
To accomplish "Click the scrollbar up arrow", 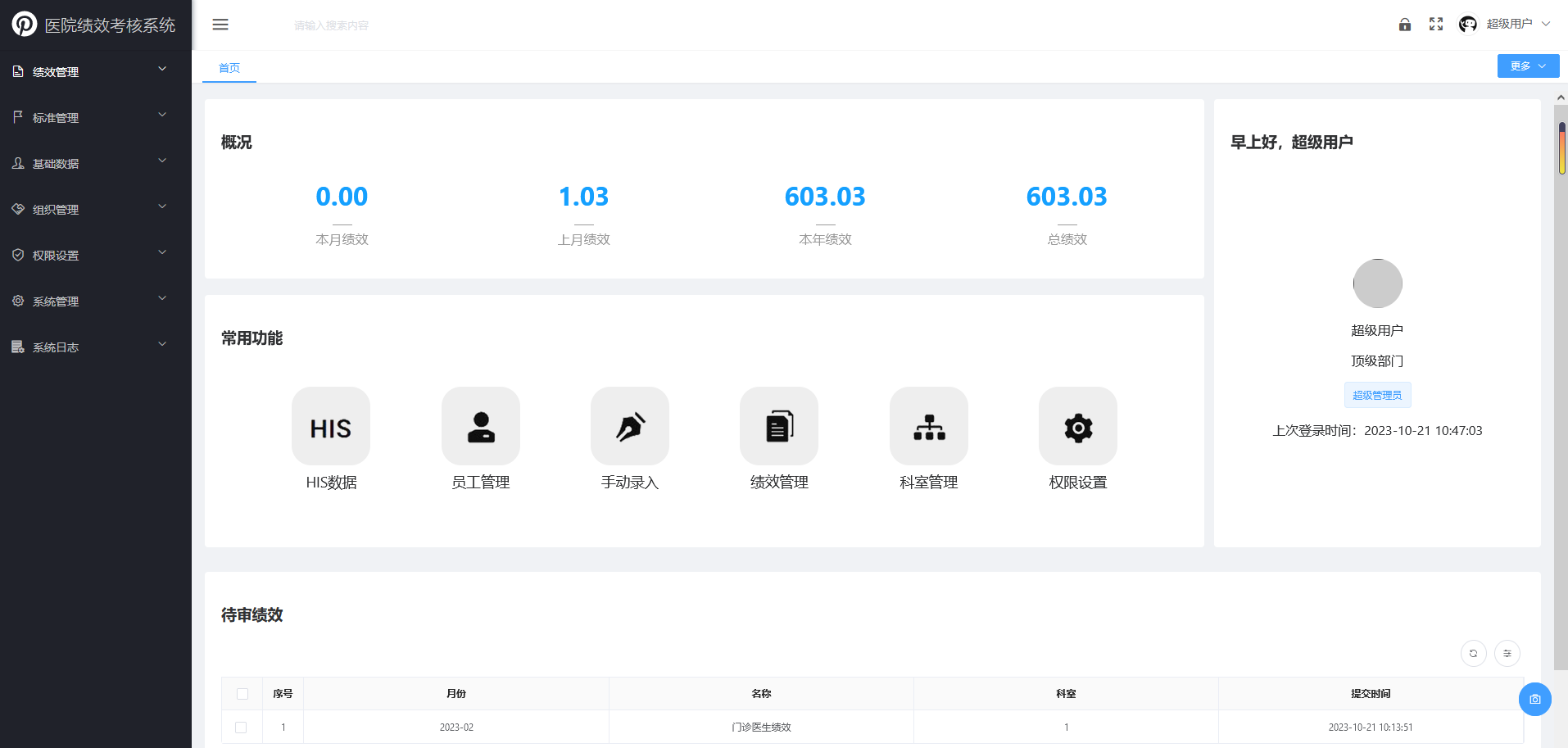I will click(1561, 97).
